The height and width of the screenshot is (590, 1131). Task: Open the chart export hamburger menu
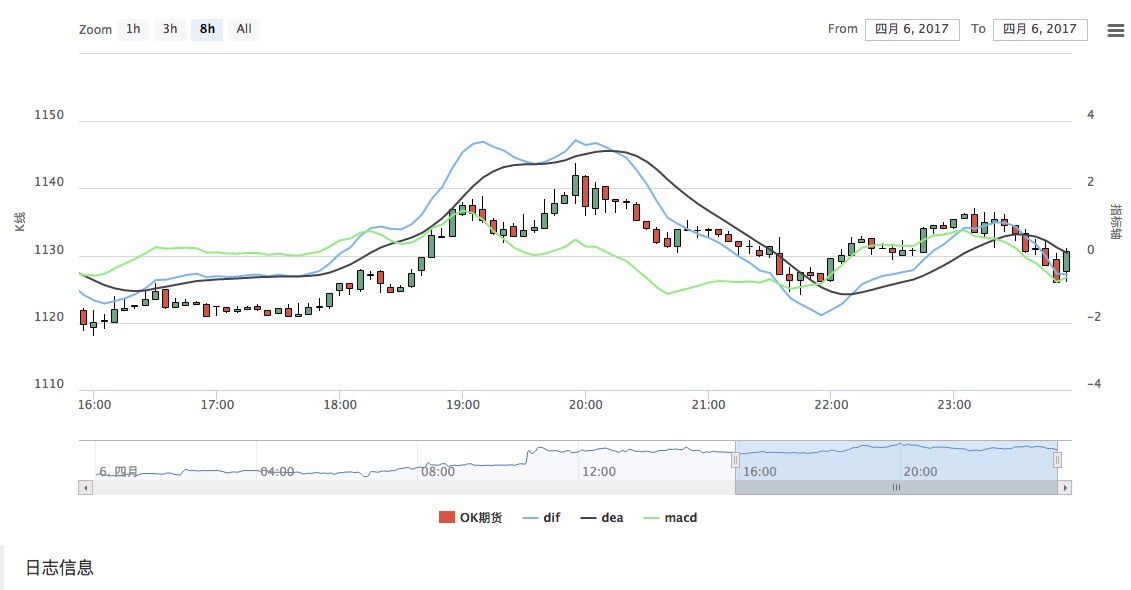click(1116, 30)
